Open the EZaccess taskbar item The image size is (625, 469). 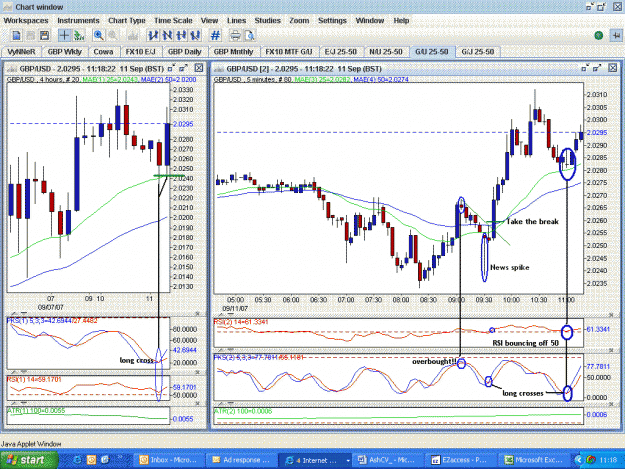click(459, 460)
